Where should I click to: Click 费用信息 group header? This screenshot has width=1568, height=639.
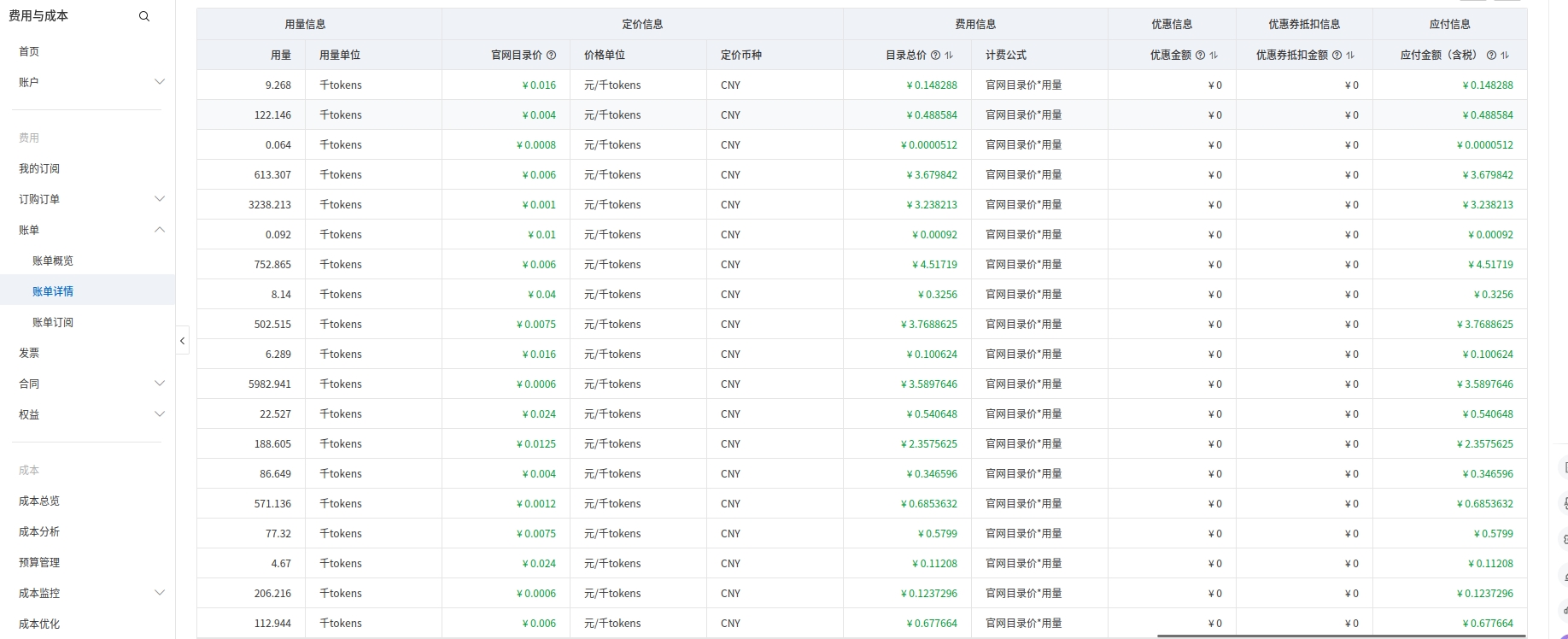pyautogui.click(x=975, y=24)
